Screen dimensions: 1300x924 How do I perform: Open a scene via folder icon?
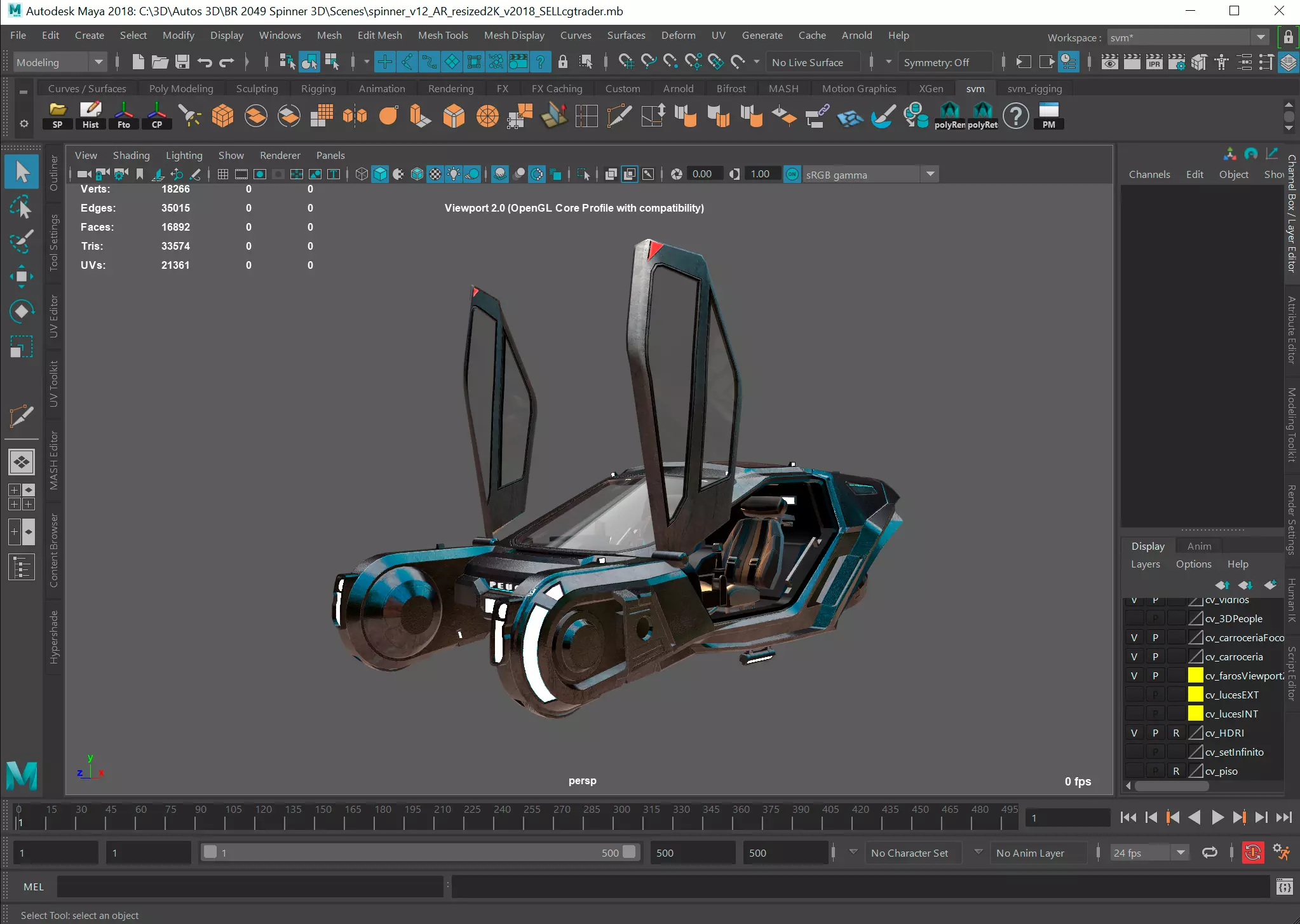pyautogui.click(x=159, y=62)
